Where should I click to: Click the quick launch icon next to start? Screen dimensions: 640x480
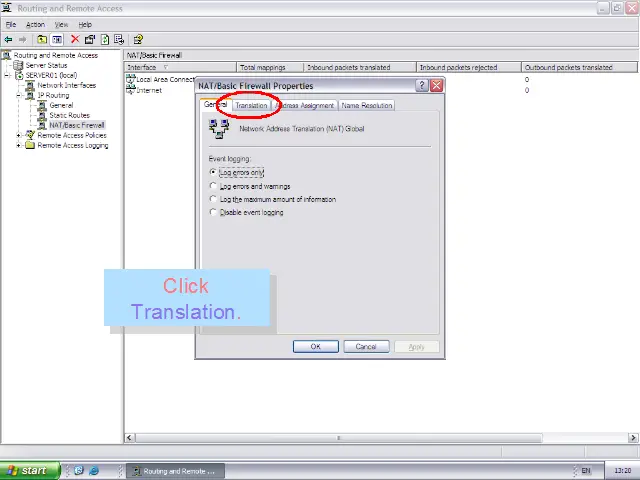pos(79,471)
